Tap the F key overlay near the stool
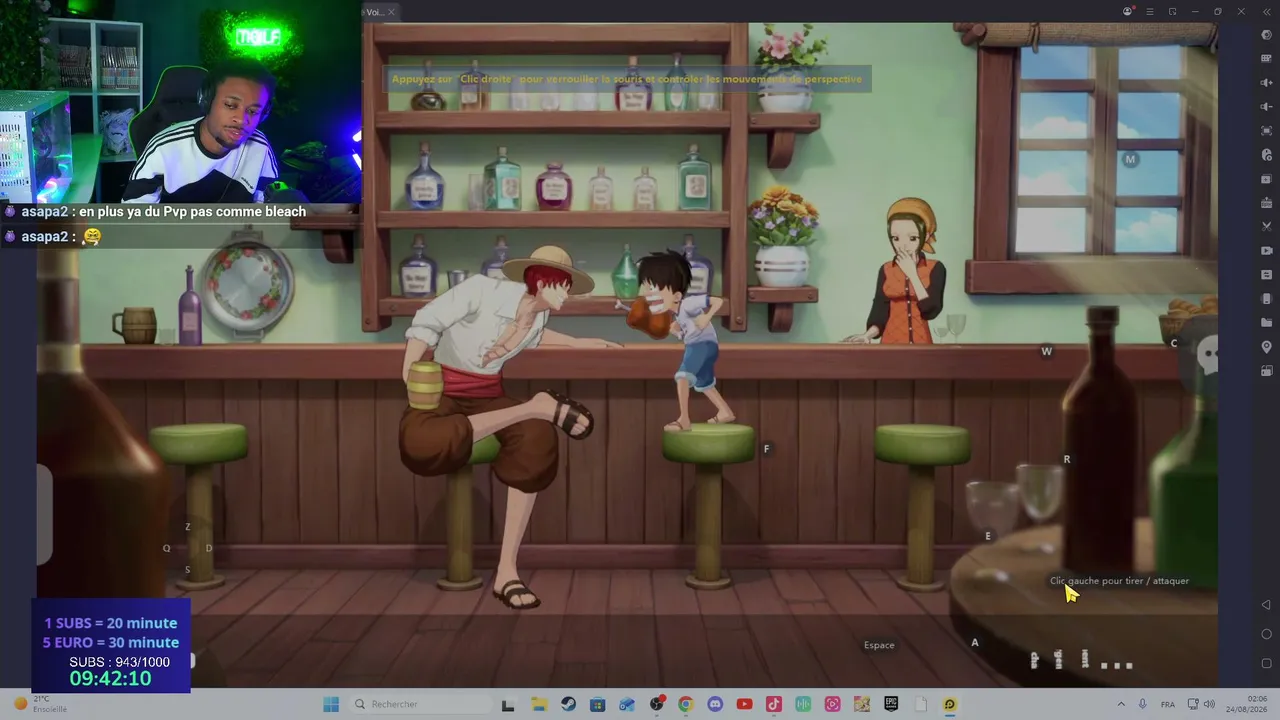The height and width of the screenshot is (720, 1280). pos(767,449)
